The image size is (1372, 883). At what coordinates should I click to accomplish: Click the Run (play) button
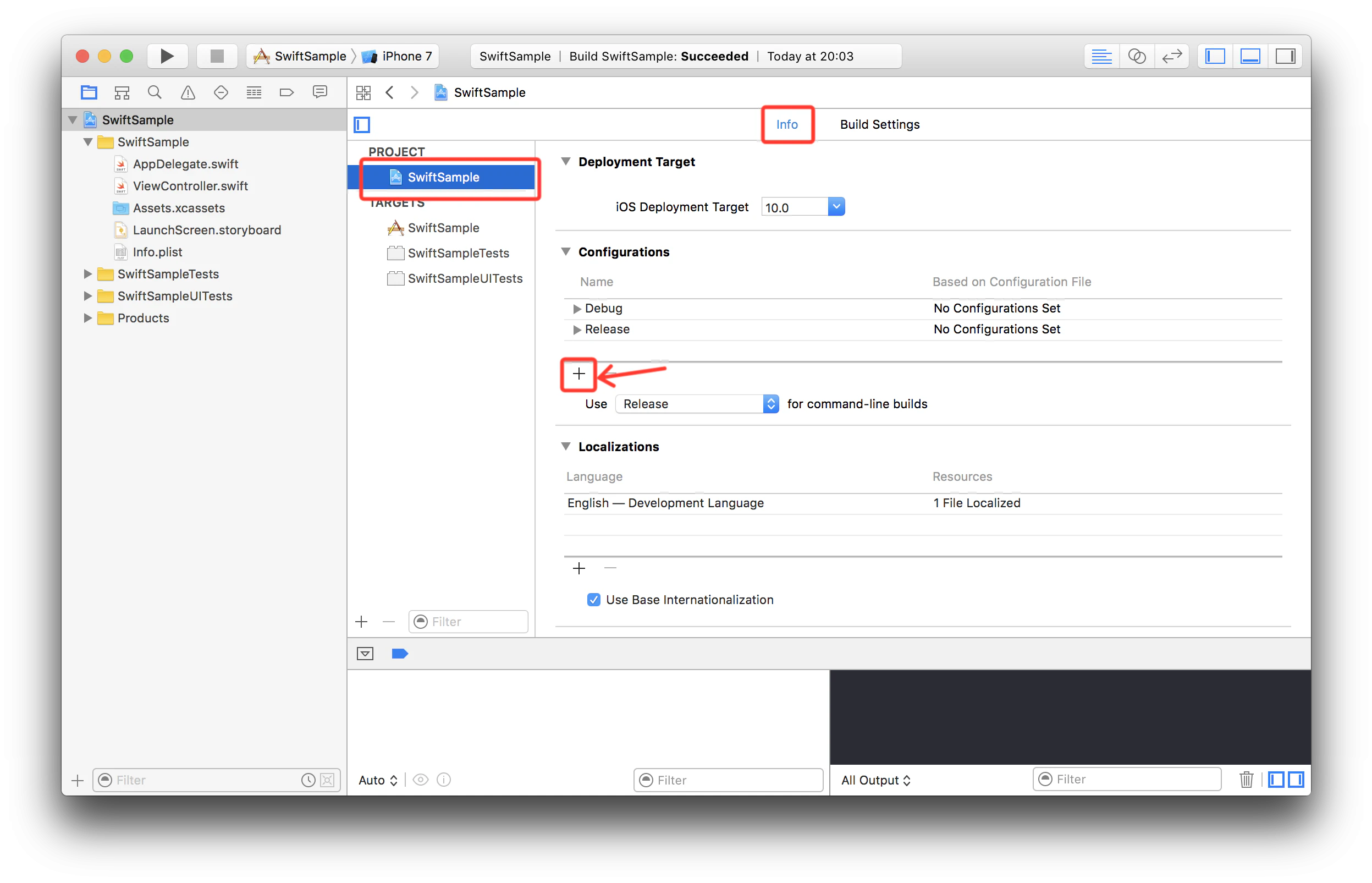tap(167, 56)
